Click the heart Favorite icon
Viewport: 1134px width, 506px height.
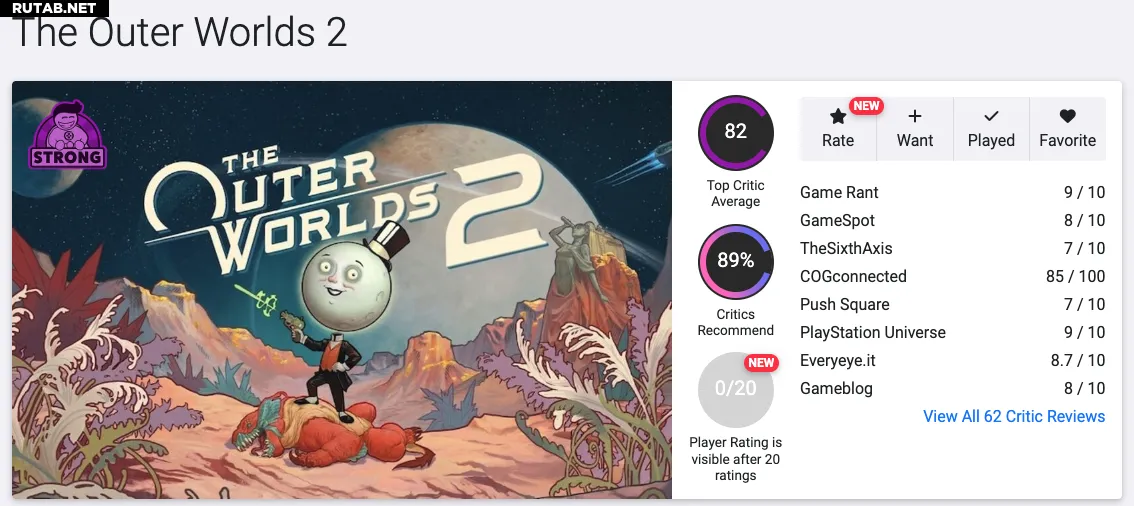[1067, 117]
